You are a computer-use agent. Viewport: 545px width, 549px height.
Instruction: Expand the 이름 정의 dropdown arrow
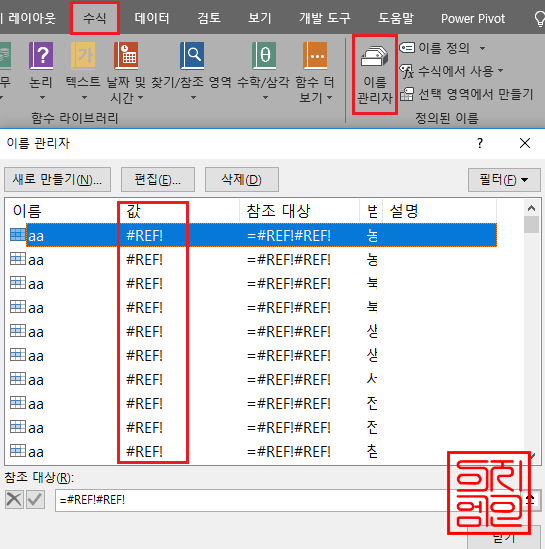482,48
